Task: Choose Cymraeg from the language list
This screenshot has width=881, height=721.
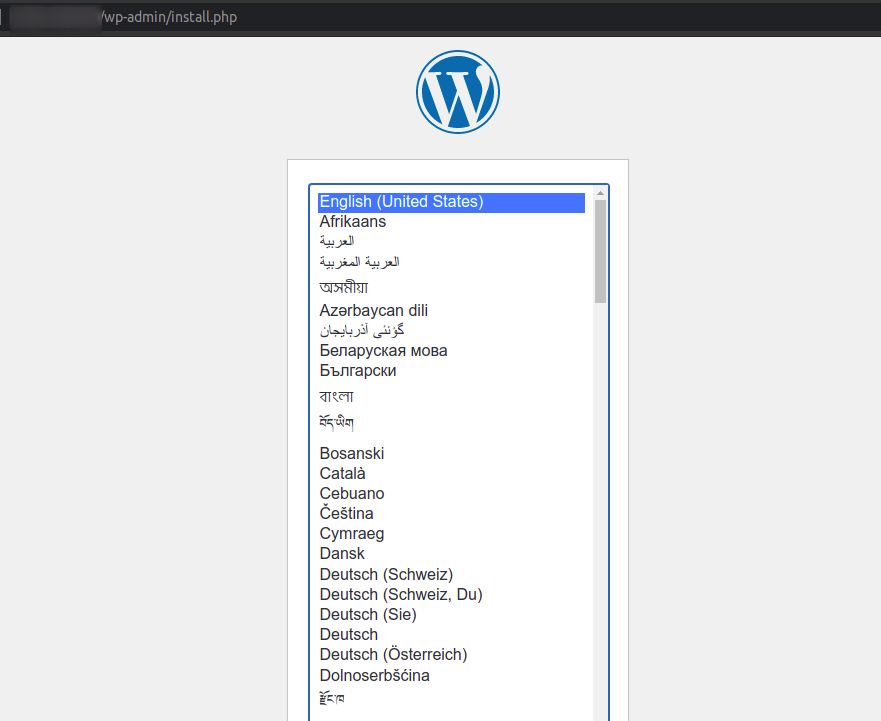Action: (451, 534)
